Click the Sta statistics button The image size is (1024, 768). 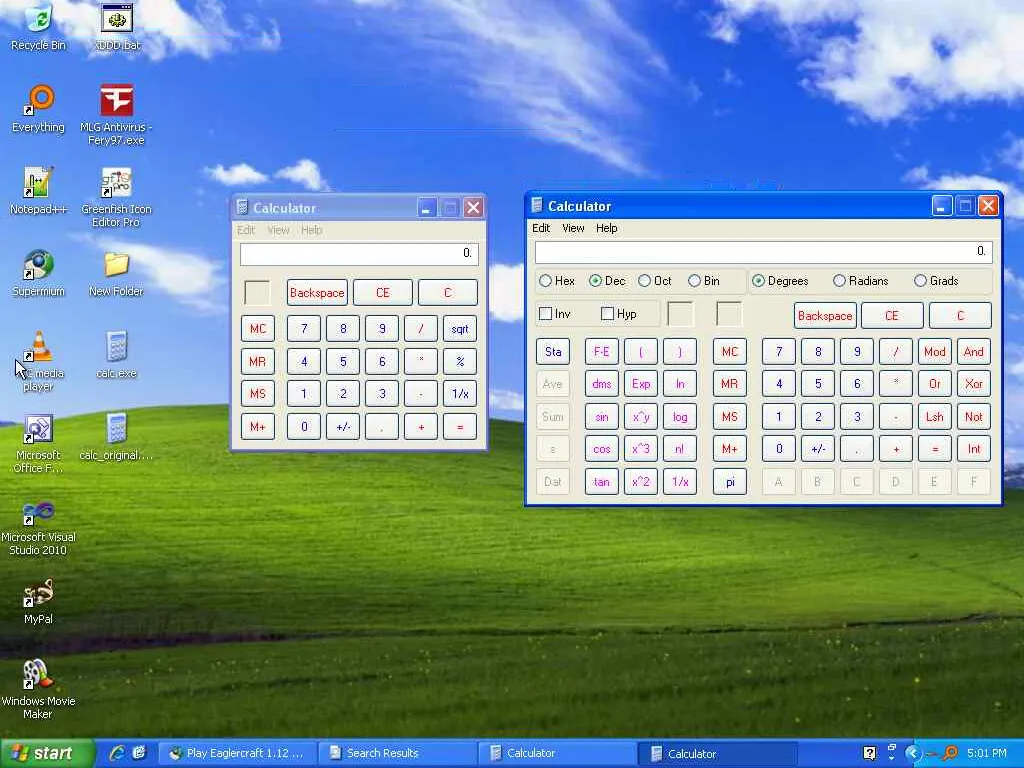552,351
